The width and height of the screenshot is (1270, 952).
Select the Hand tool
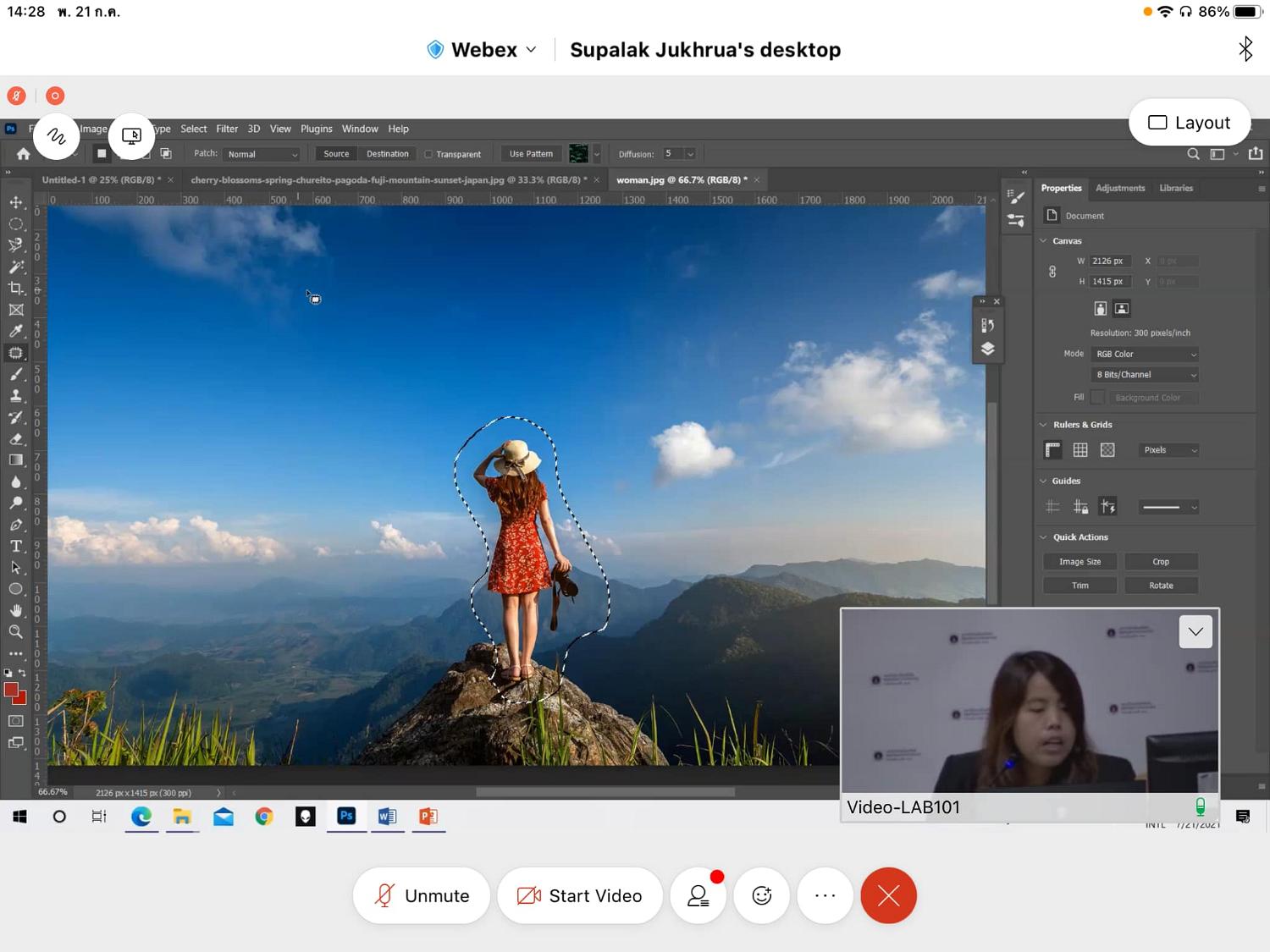pos(16,610)
